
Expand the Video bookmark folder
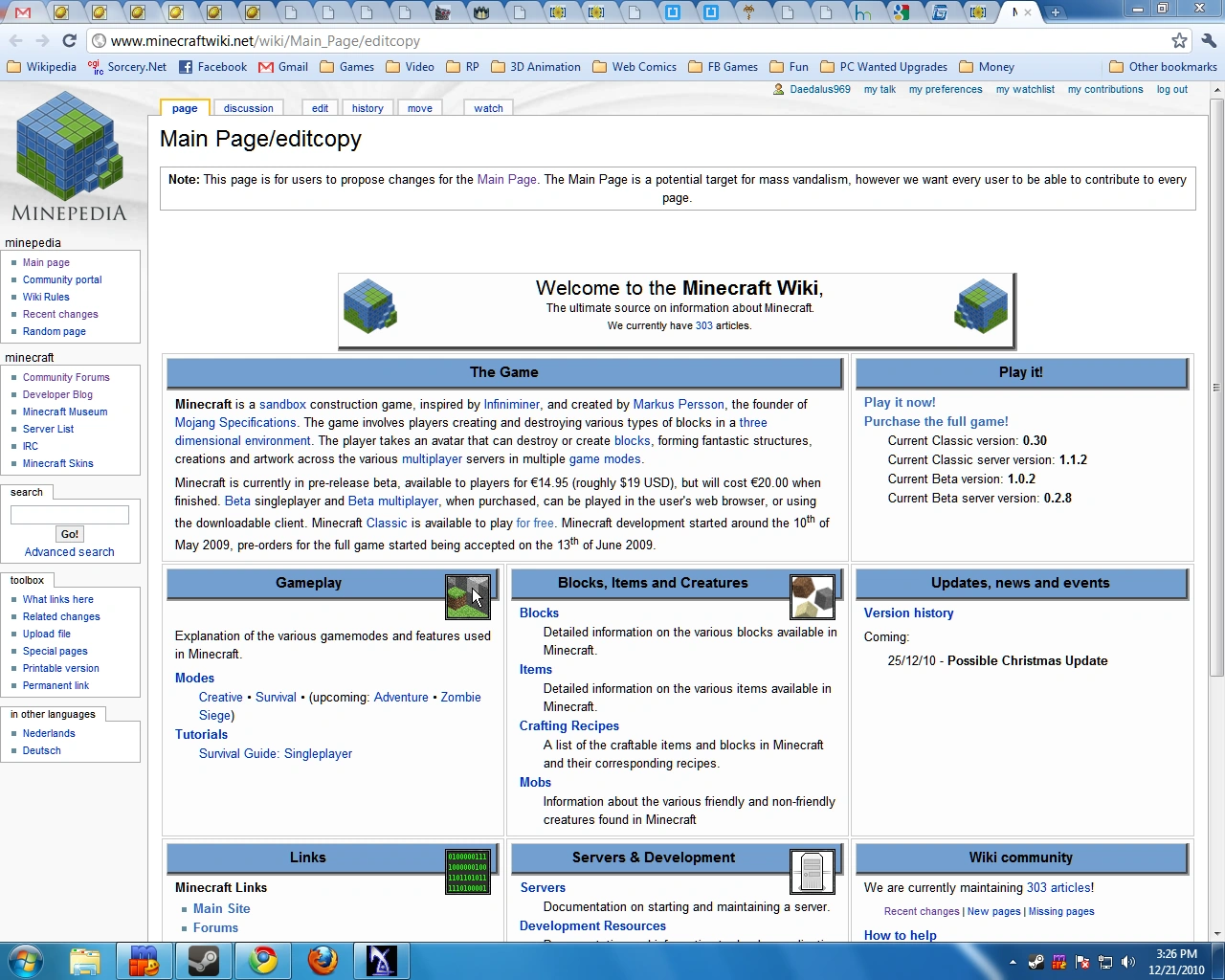click(411, 67)
